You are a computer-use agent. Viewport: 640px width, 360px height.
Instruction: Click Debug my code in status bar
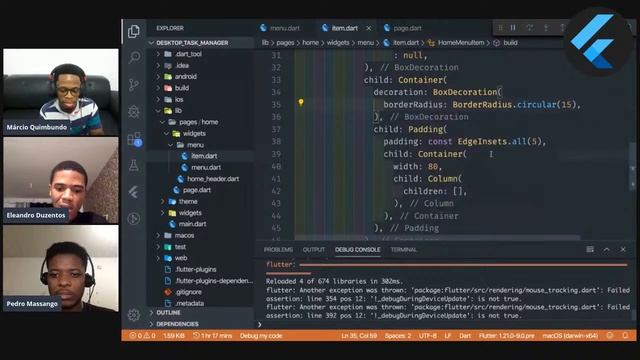tap(261, 336)
